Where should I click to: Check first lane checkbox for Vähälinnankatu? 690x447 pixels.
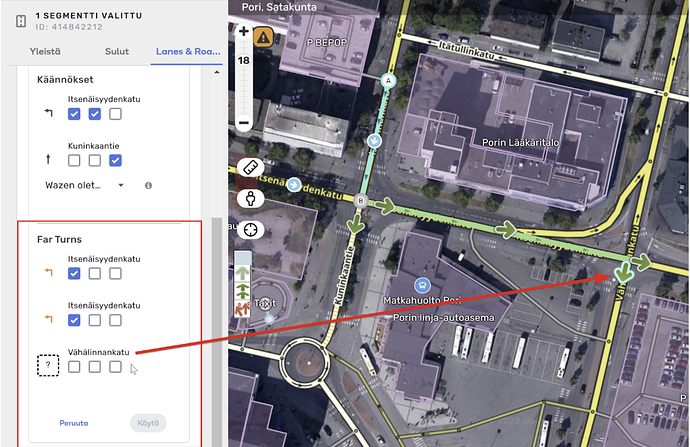click(74, 367)
